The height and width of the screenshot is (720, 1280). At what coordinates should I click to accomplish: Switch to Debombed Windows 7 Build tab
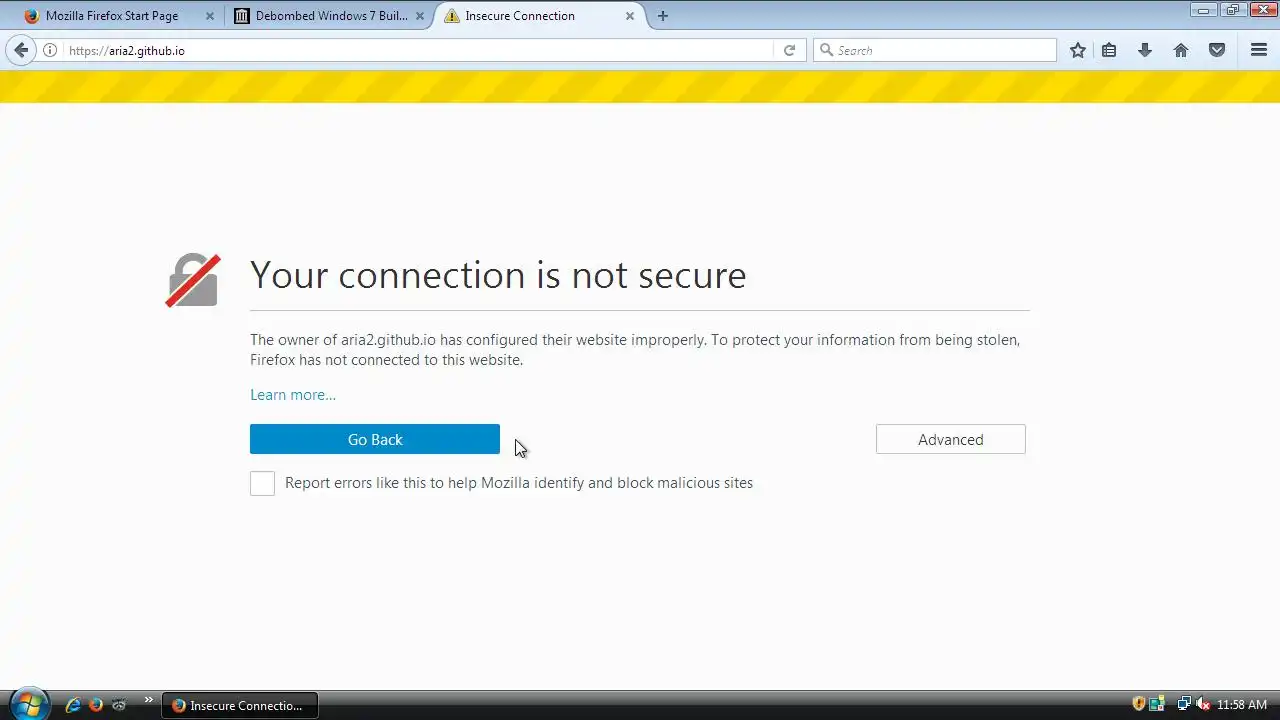[331, 16]
